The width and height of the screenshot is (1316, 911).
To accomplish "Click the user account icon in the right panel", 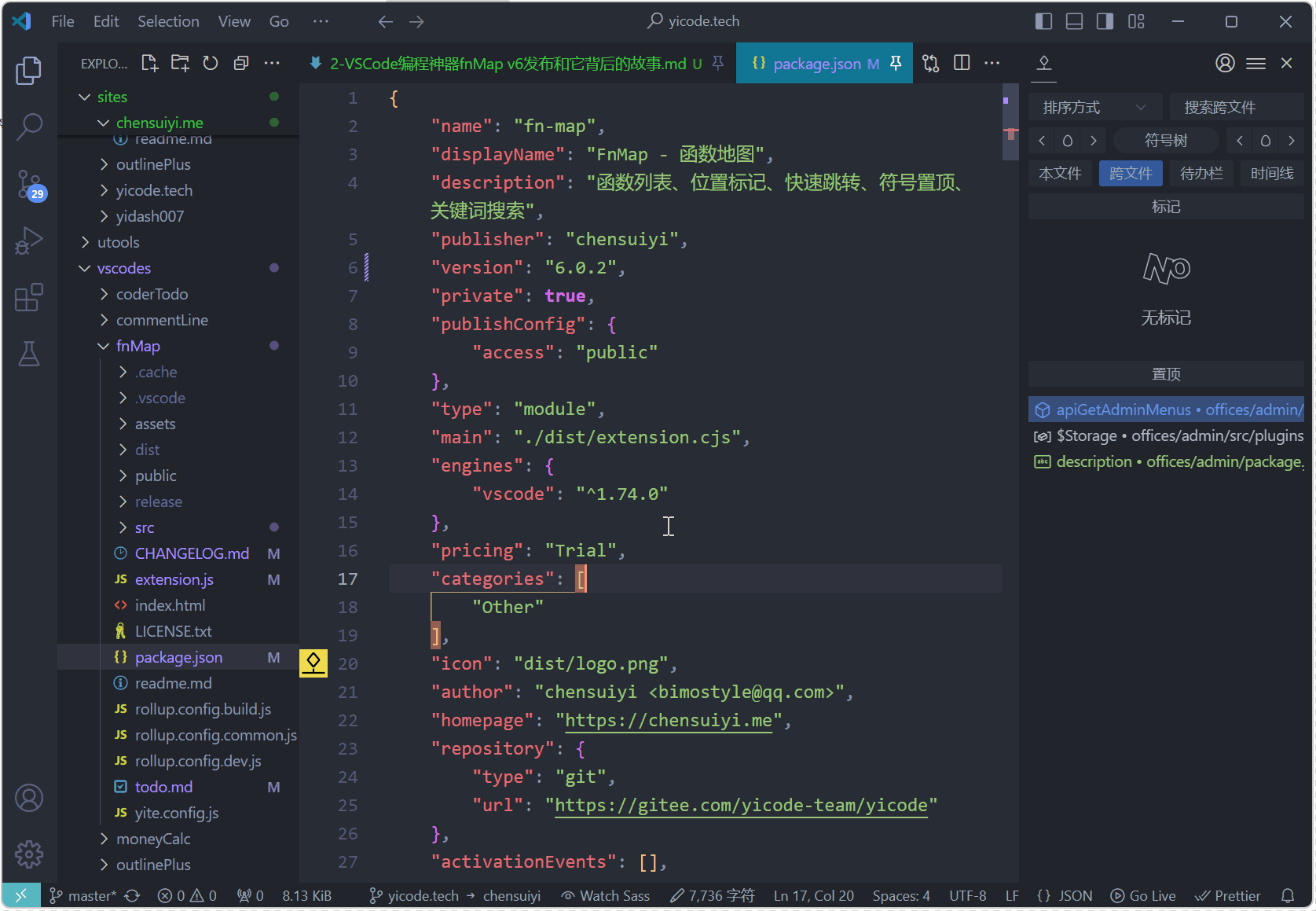I will [1225, 63].
